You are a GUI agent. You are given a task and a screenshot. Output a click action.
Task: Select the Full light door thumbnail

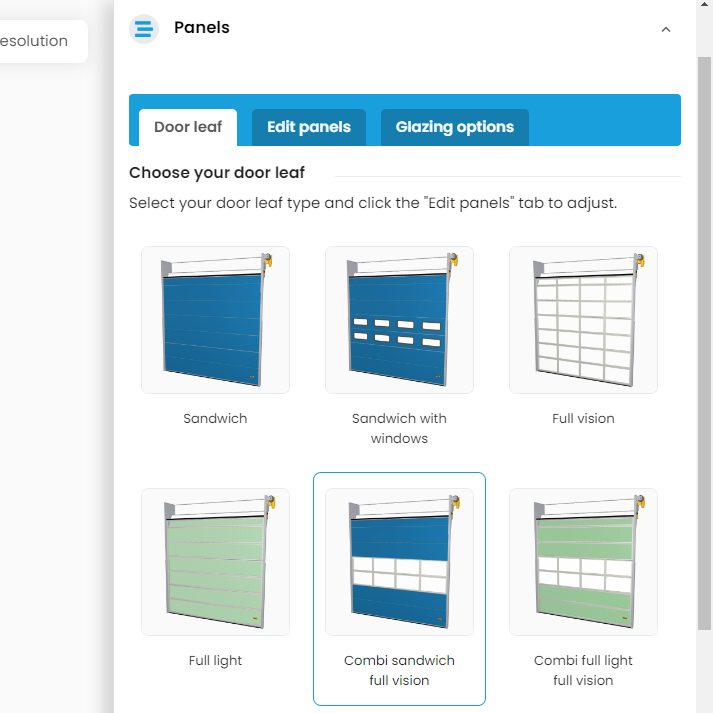pyautogui.click(x=216, y=562)
